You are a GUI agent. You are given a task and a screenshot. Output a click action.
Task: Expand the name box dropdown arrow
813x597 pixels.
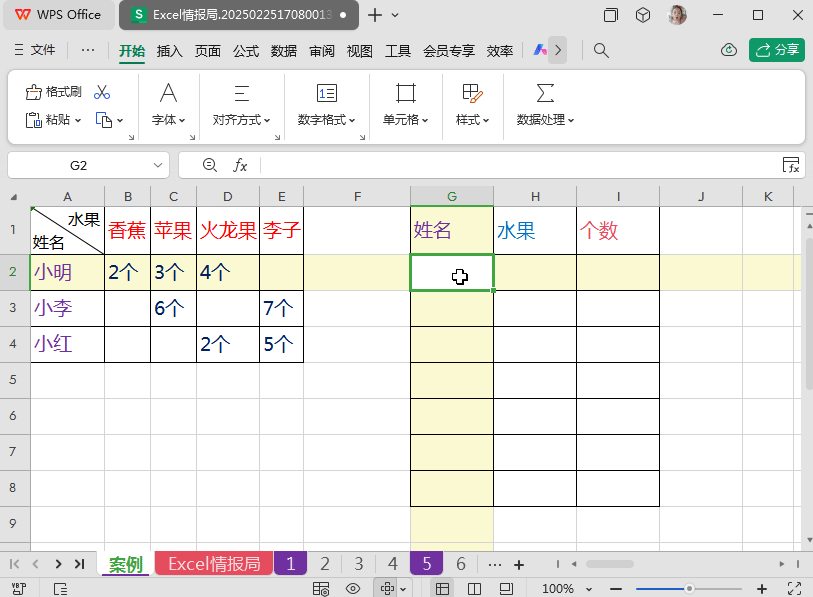pos(158,165)
